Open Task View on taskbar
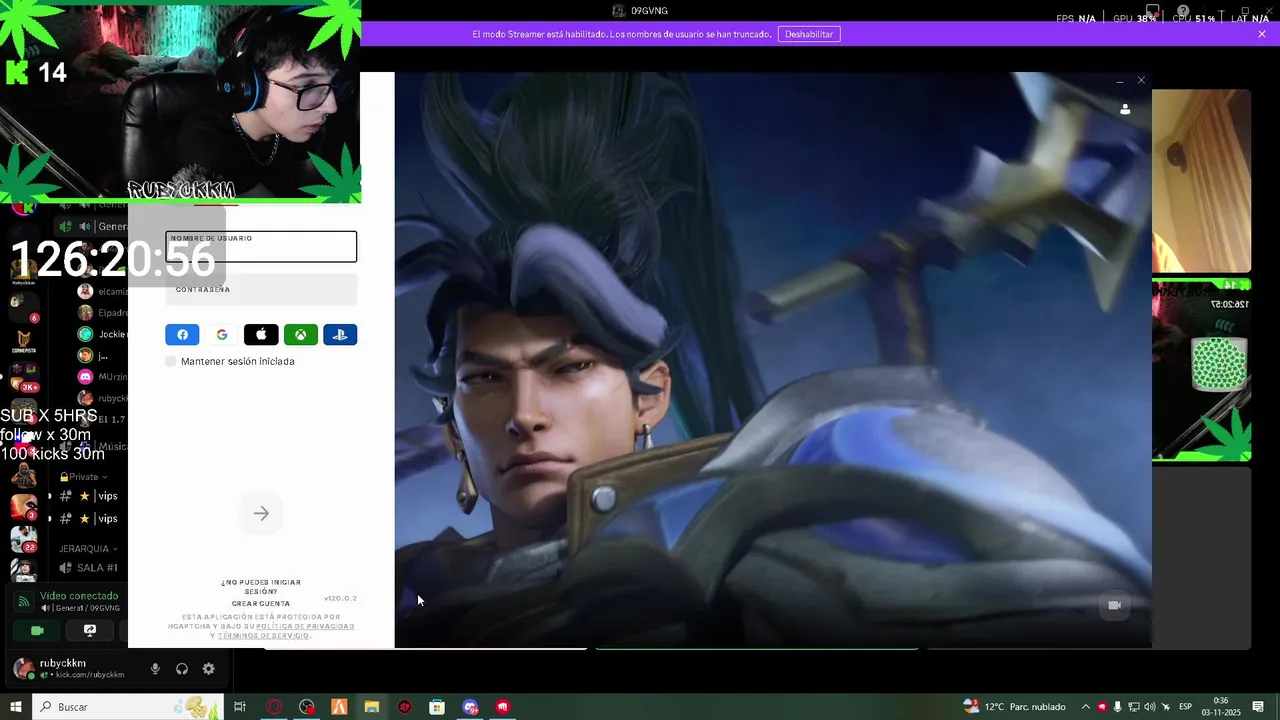 click(240, 707)
